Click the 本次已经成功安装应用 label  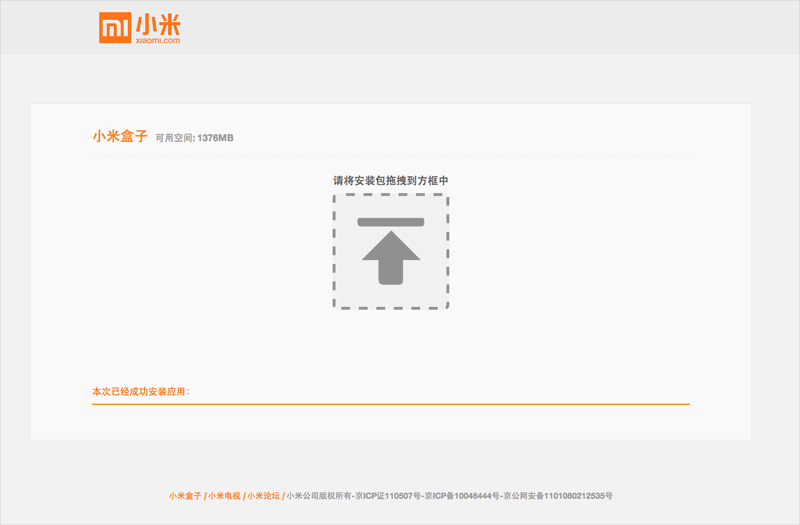(x=141, y=392)
